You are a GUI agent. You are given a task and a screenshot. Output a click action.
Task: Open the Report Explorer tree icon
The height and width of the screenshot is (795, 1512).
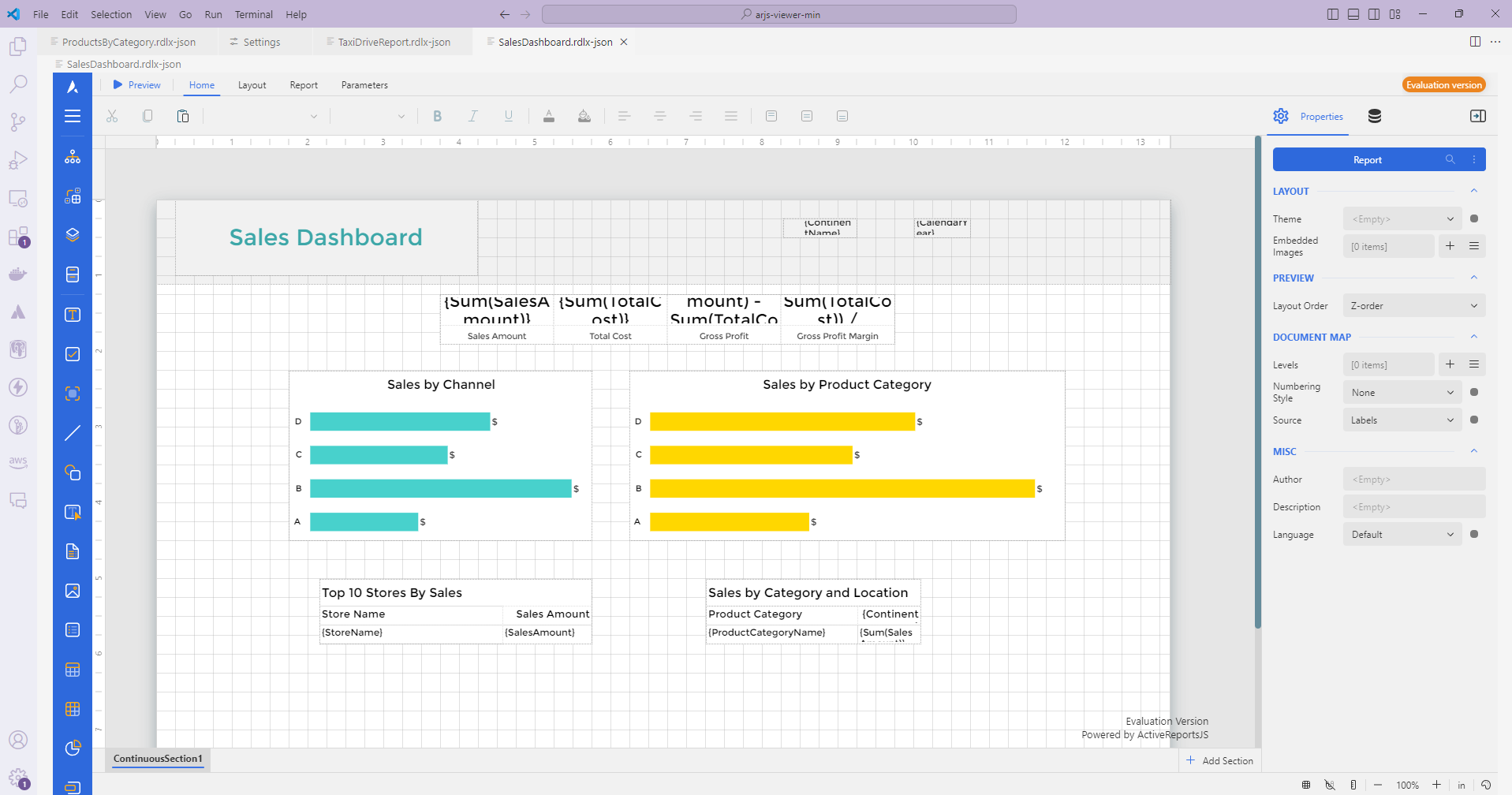coord(73,156)
